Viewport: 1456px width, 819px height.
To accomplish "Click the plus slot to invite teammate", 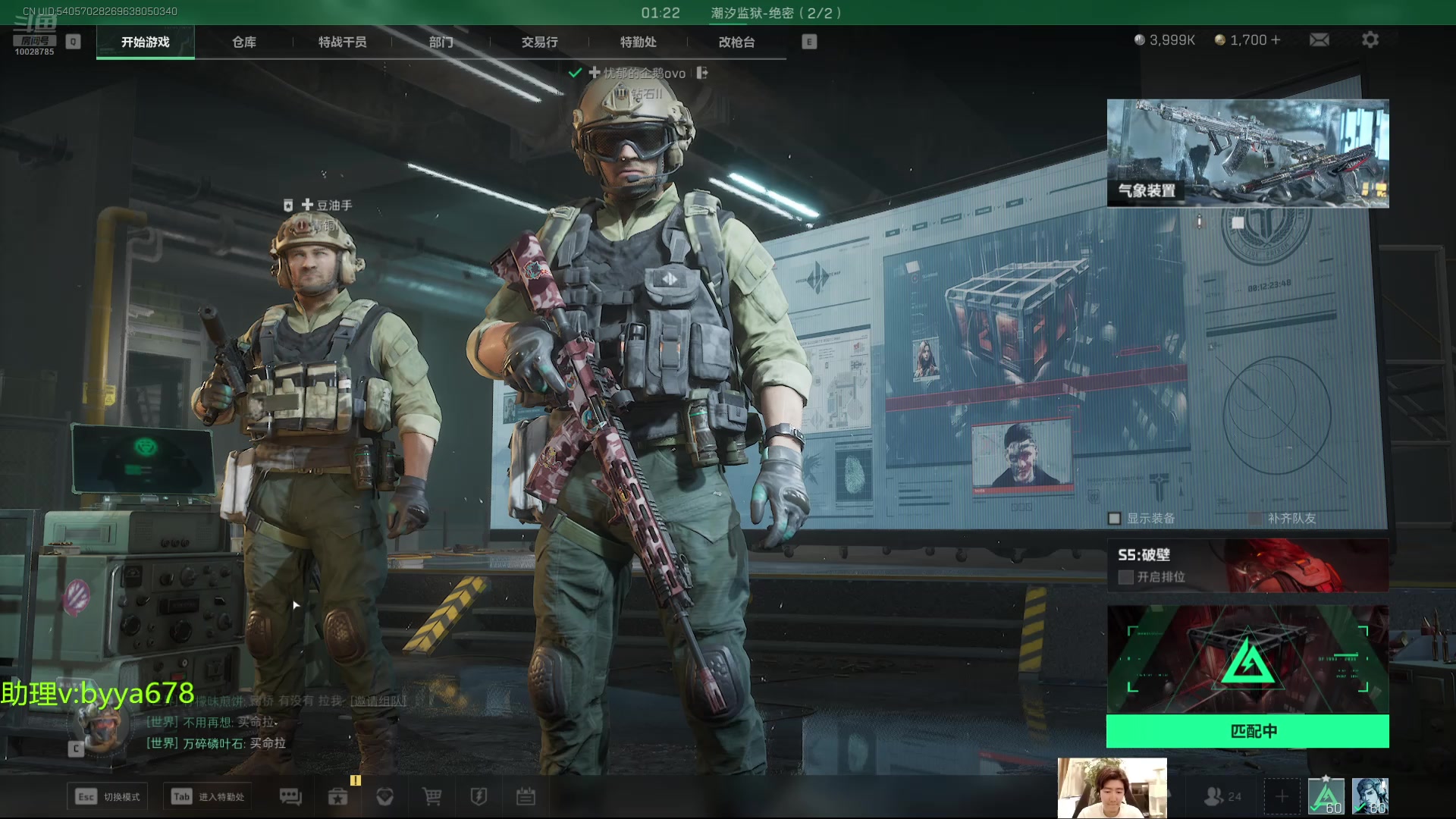I will [1282, 796].
